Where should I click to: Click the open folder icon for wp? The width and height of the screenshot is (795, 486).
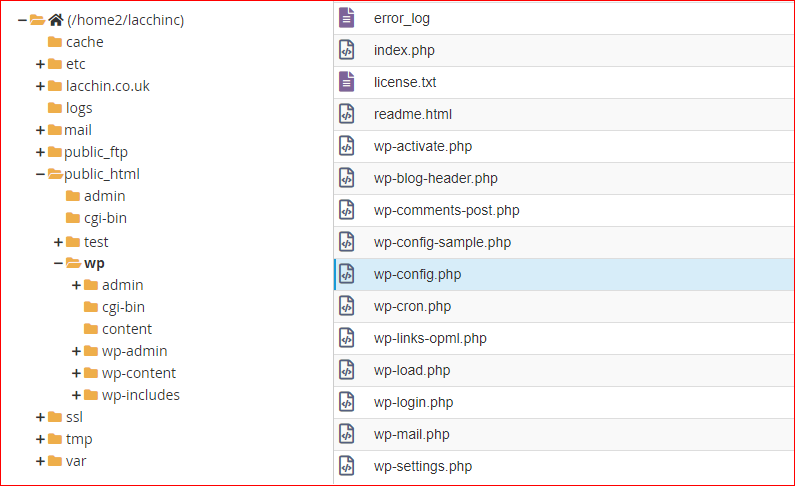coord(74,263)
